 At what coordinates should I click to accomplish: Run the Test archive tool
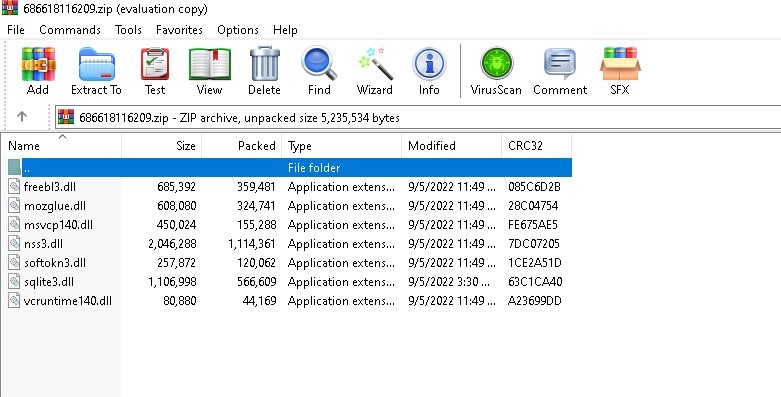(x=155, y=64)
